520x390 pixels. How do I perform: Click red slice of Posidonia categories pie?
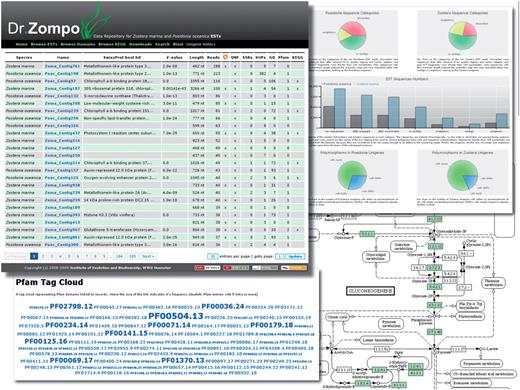pos(355,29)
